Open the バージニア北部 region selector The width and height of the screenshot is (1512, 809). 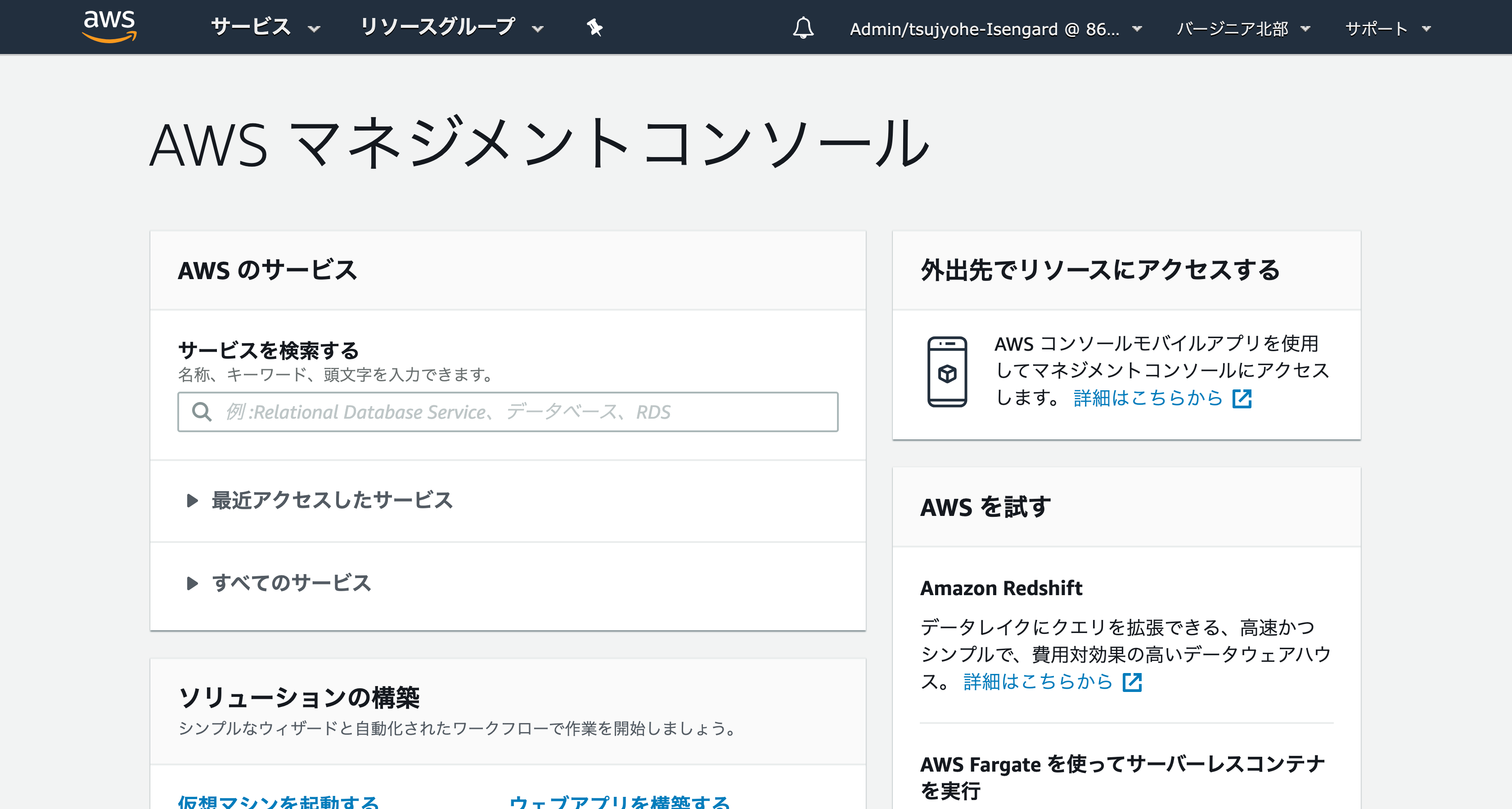point(1243,28)
